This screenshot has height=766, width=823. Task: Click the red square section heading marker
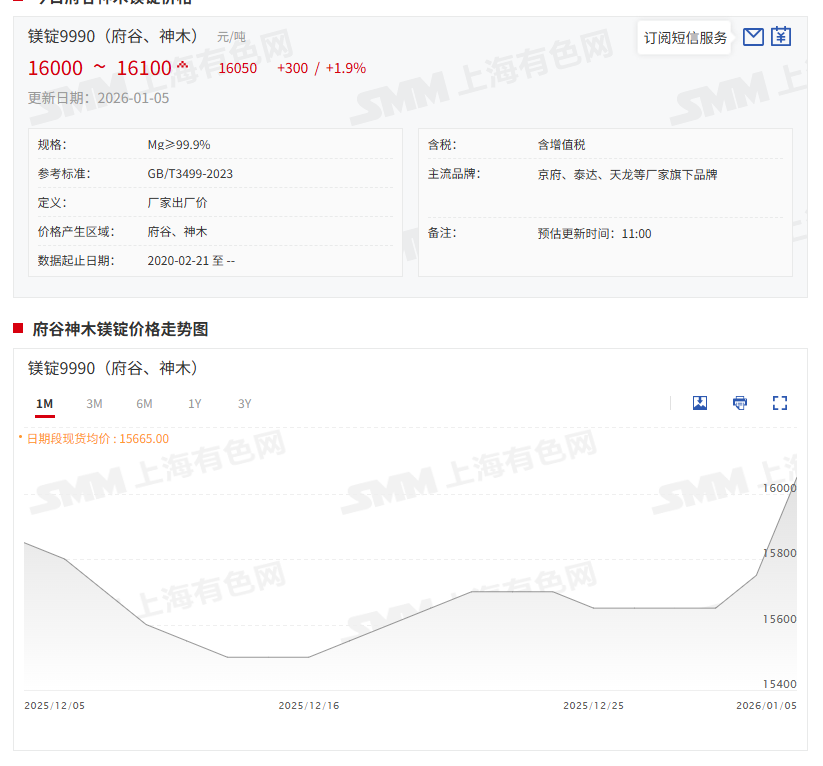(17, 328)
